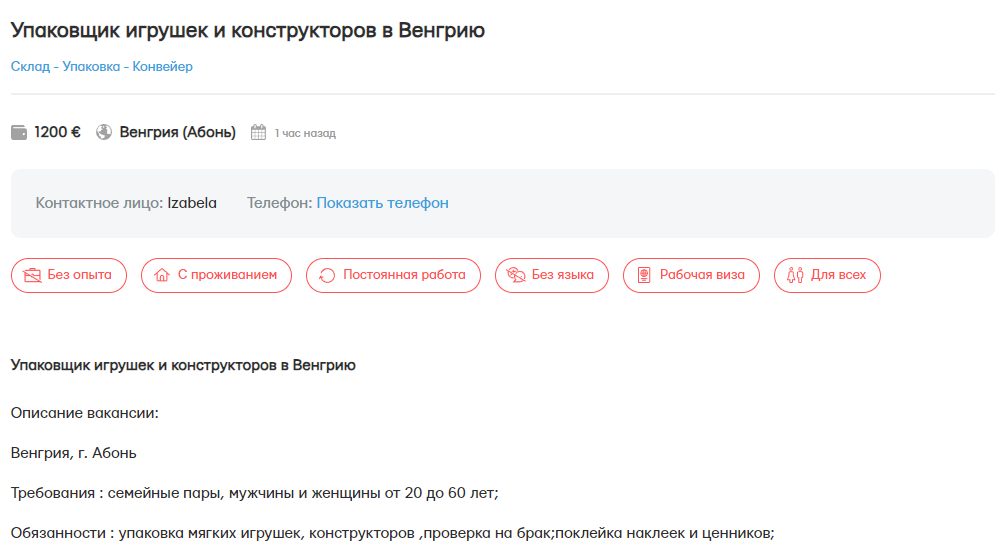Click the crossed-out icon in Без языка tag

tap(516, 275)
